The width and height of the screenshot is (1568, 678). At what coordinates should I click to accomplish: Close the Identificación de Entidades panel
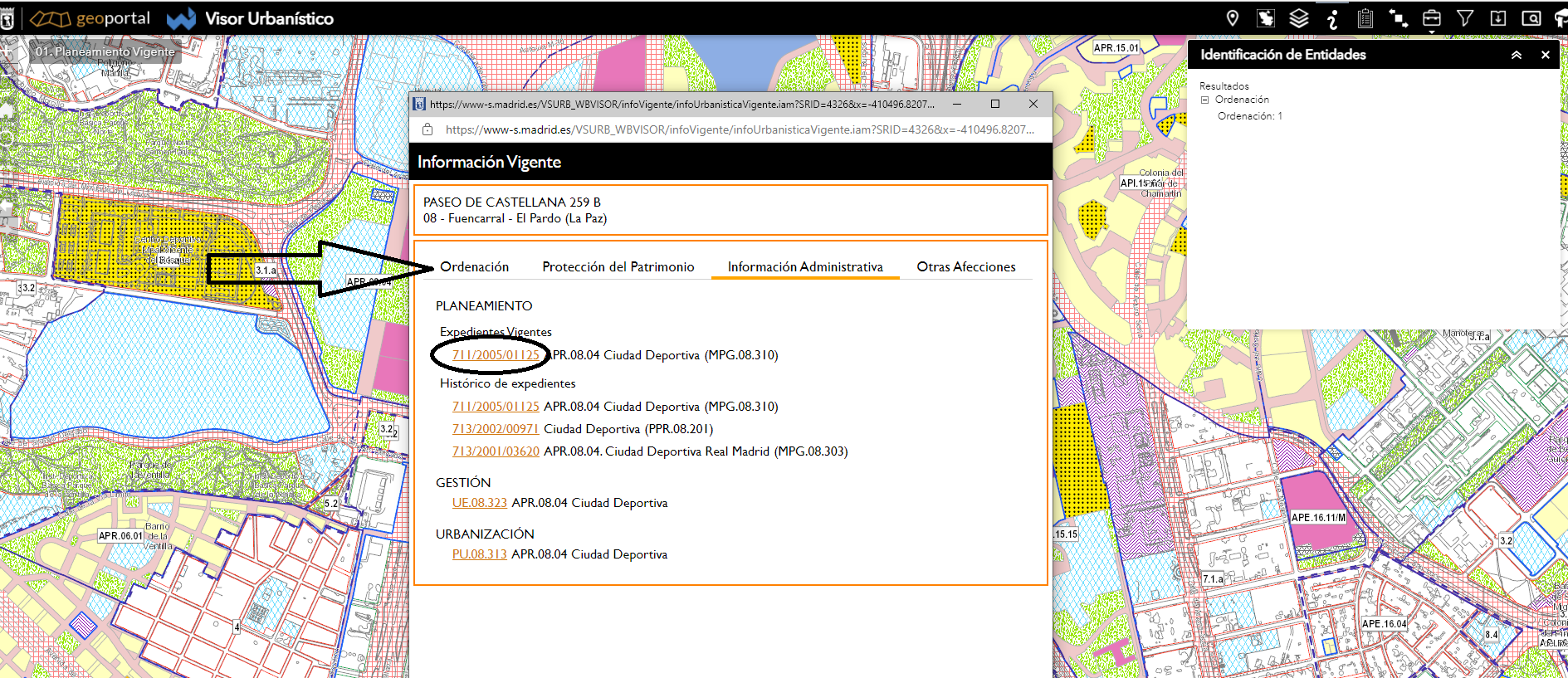[x=1546, y=55]
